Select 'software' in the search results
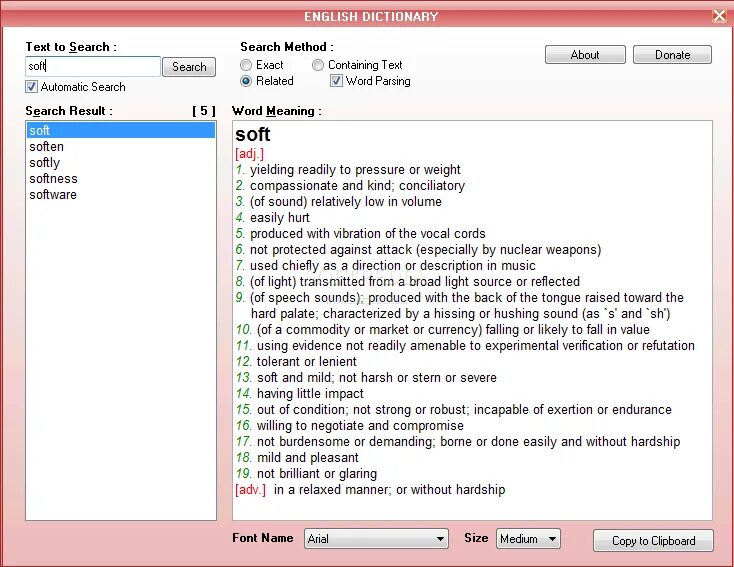Image resolution: width=734 pixels, height=567 pixels. click(121, 194)
